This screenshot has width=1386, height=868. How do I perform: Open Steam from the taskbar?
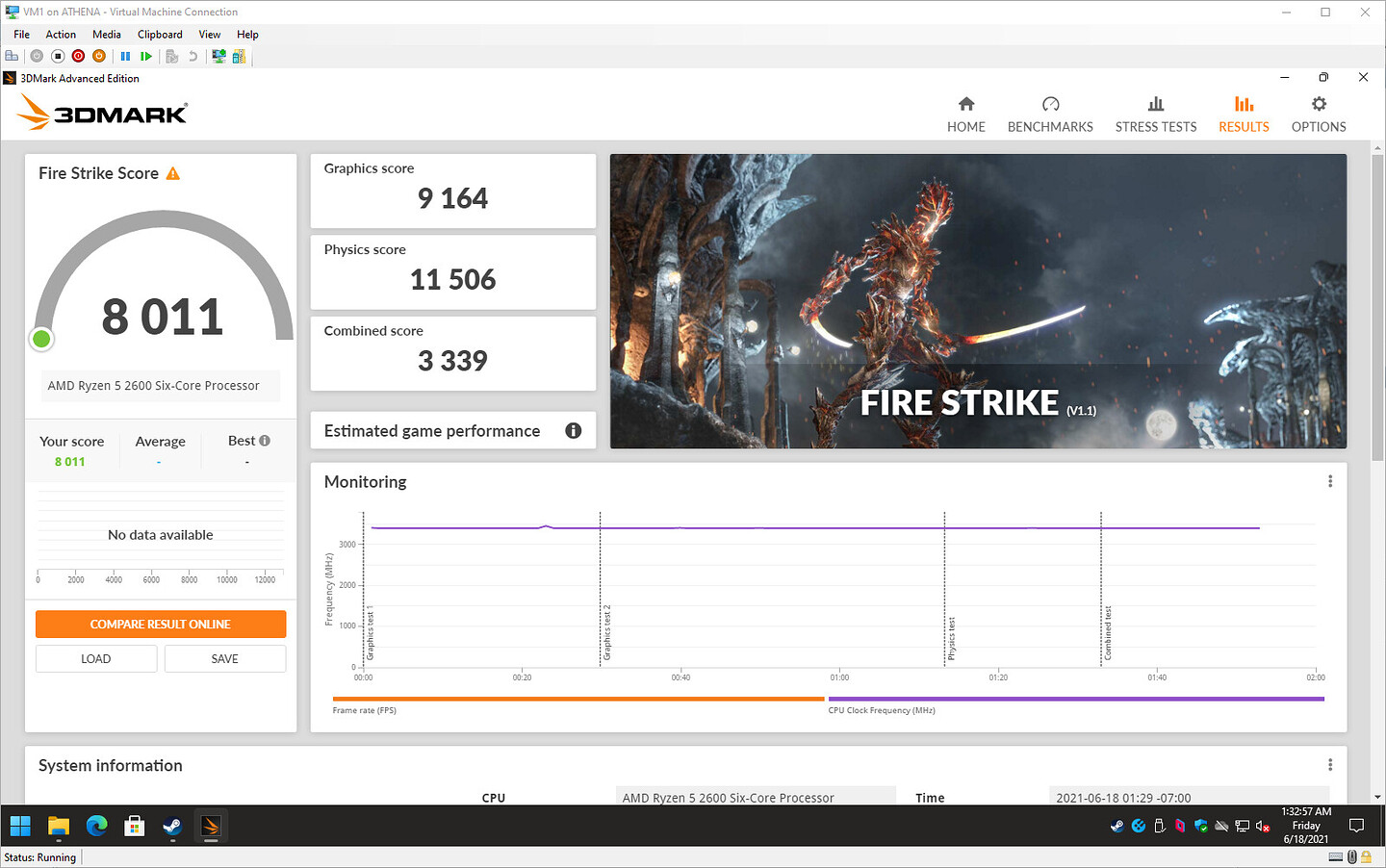(x=172, y=826)
